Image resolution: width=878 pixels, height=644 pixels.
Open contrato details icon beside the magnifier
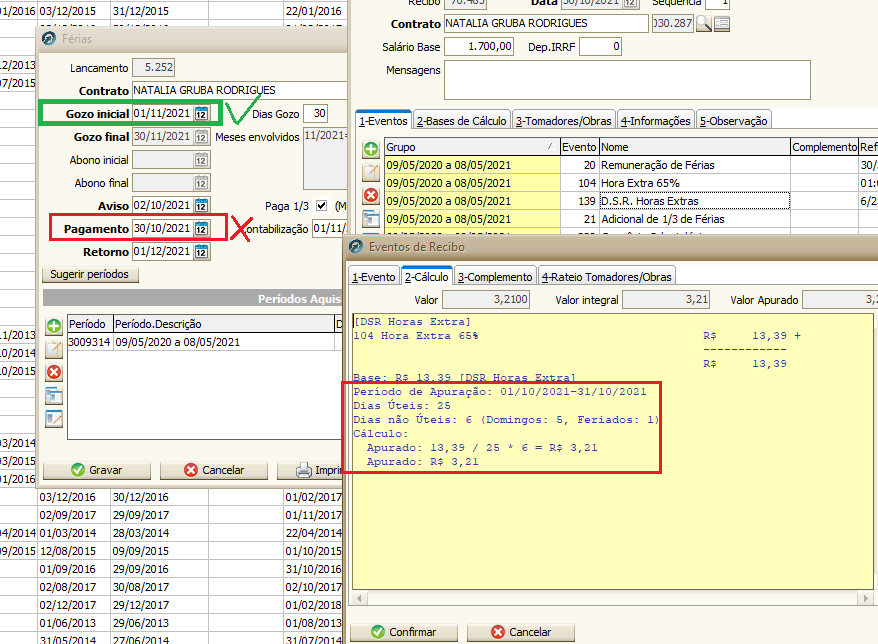click(x=722, y=24)
